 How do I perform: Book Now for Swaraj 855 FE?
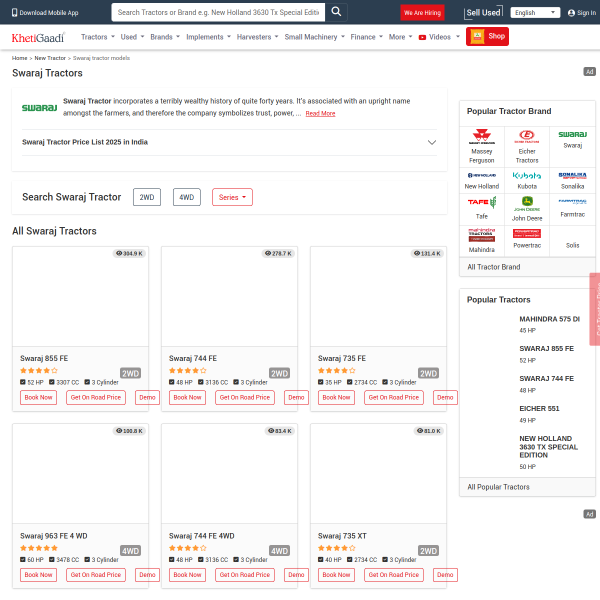click(x=38, y=398)
